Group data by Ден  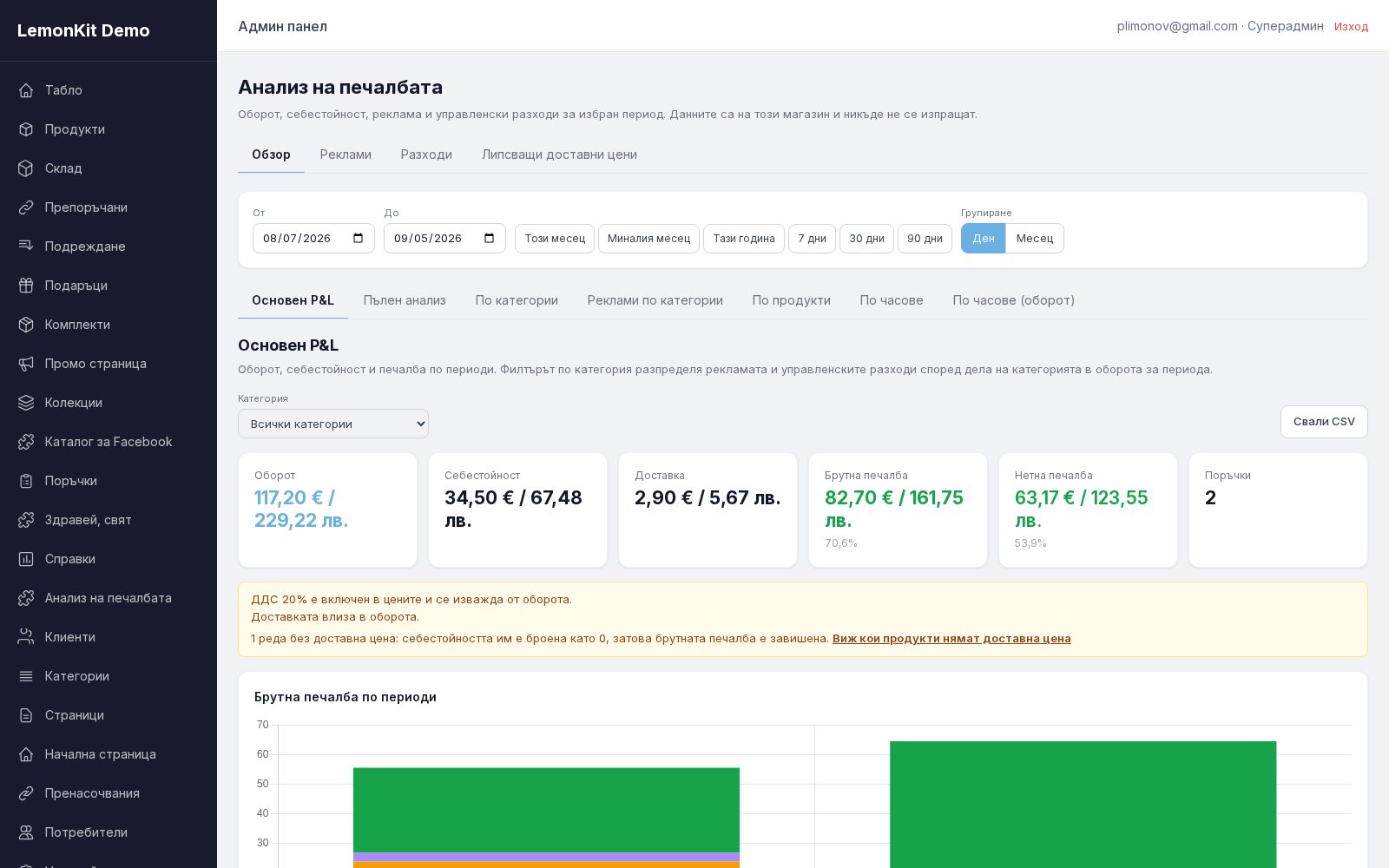pyautogui.click(x=983, y=239)
